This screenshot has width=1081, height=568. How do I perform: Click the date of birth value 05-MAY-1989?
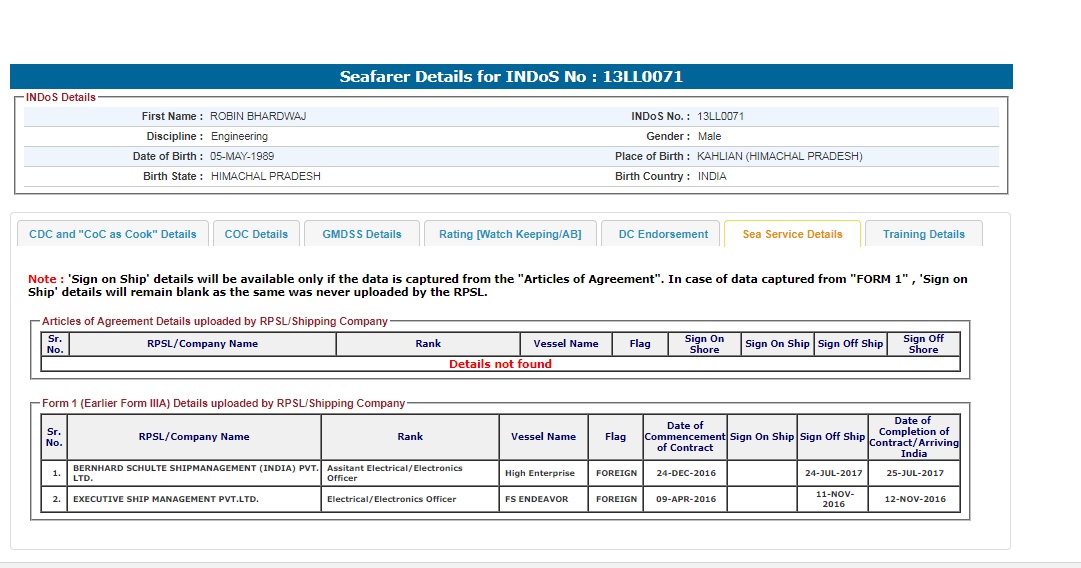(x=242, y=156)
